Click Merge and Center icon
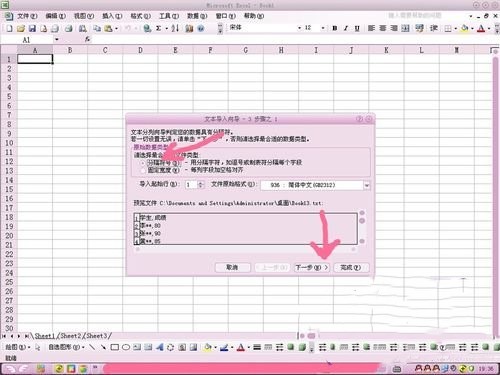500x375 pixels. click(405, 28)
